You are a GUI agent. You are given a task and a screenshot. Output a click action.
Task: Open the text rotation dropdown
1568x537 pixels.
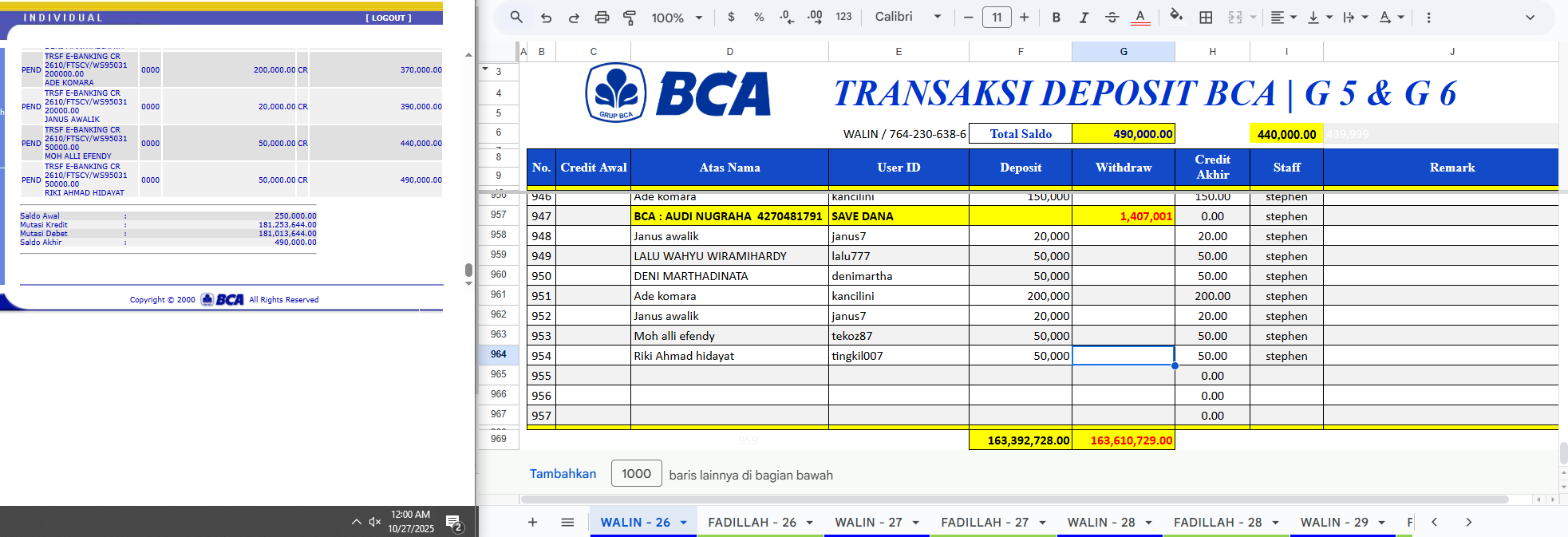click(x=1391, y=17)
